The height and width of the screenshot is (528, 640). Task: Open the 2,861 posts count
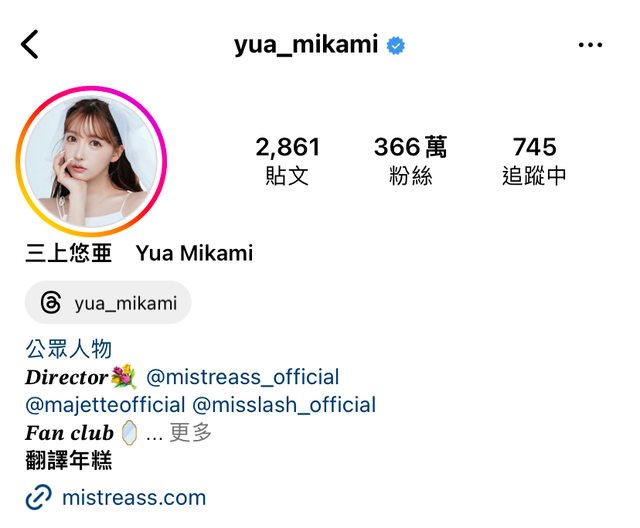287,160
